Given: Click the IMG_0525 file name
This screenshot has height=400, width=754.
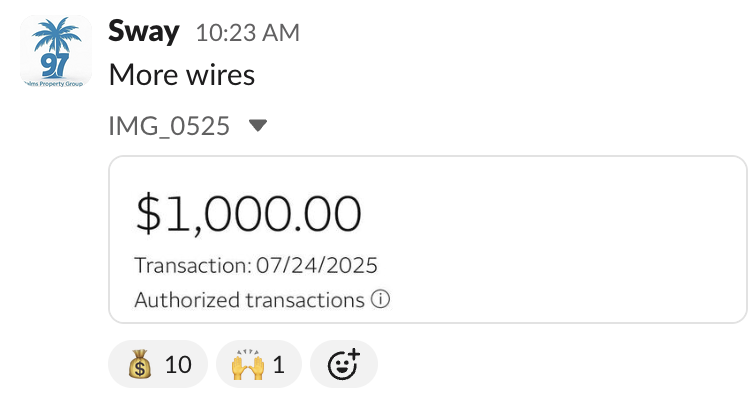Looking at the screenshot, I should (169, 126).
